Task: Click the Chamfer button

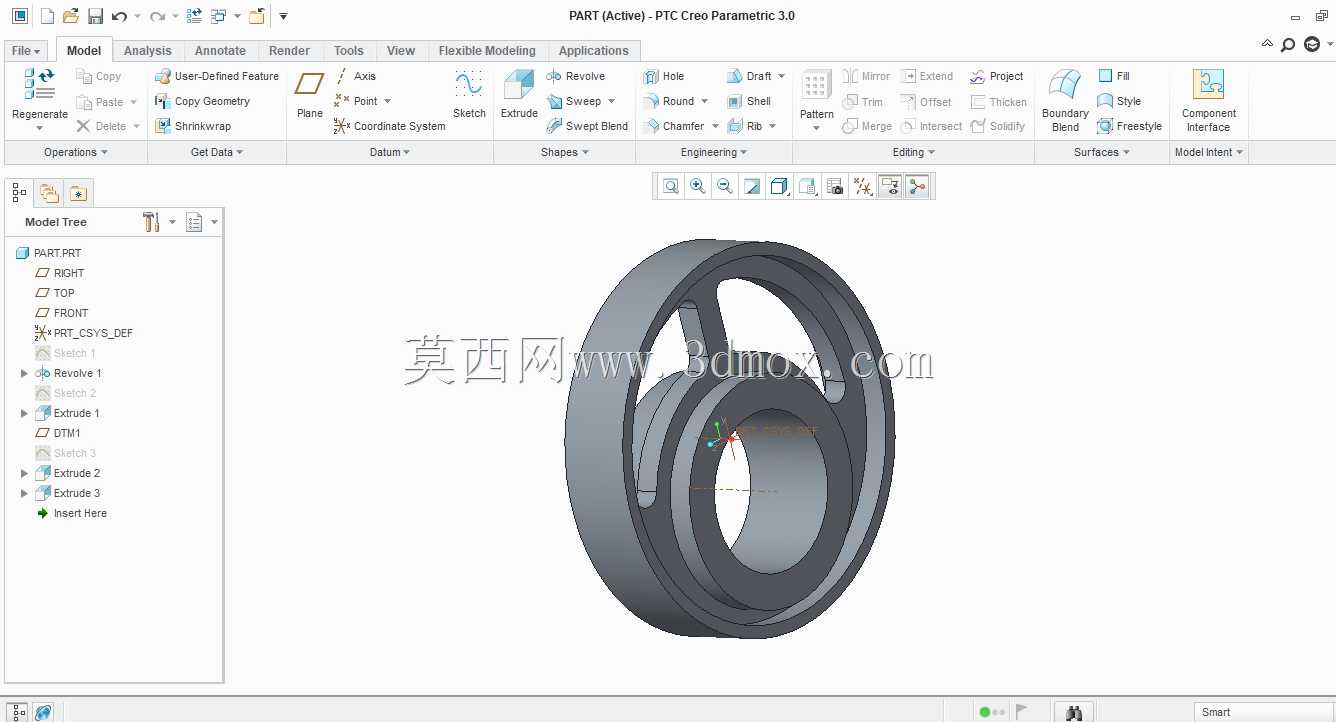Action: point(673,126)
